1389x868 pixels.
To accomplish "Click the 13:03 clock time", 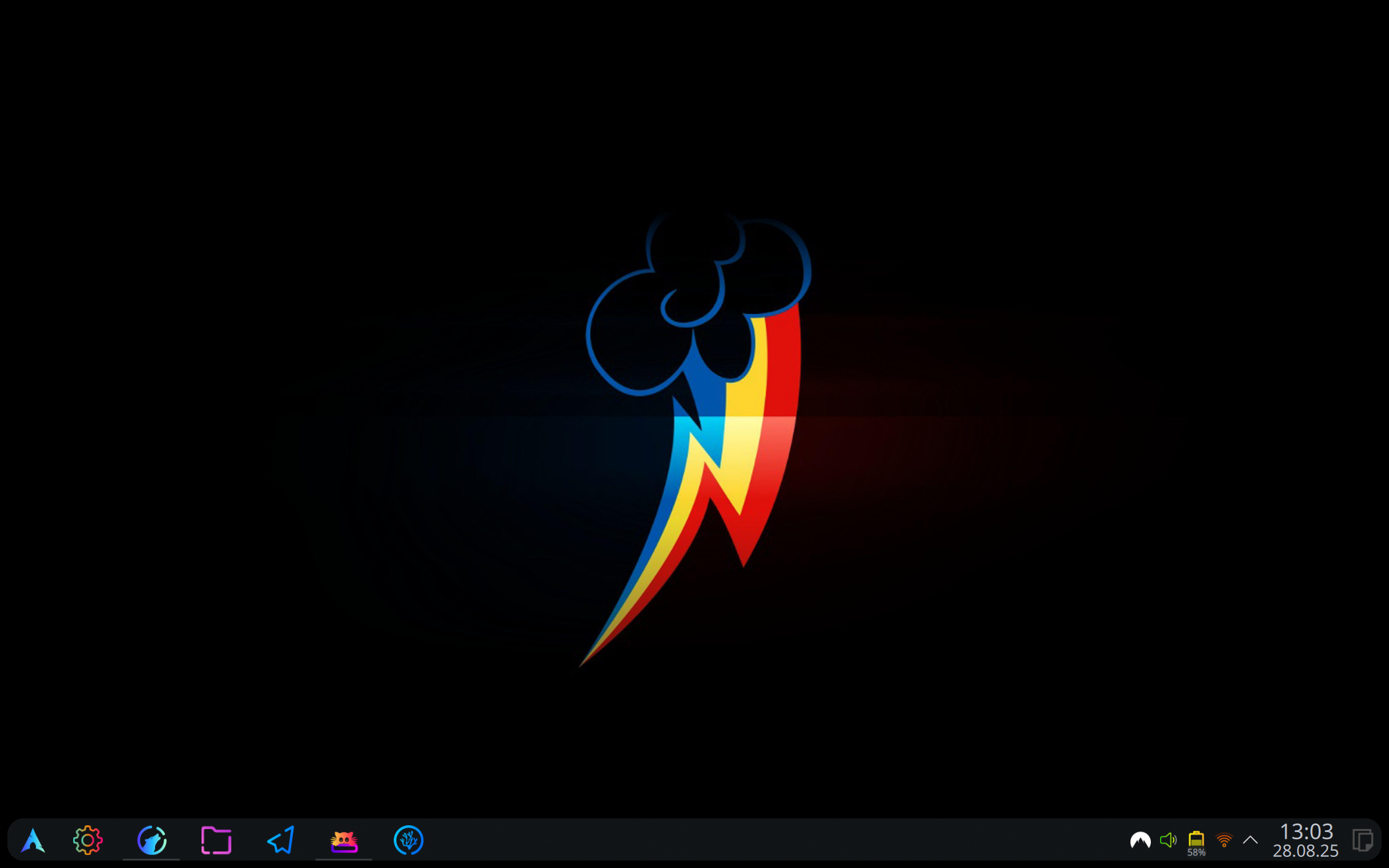I will click(x=1306, y=831).
